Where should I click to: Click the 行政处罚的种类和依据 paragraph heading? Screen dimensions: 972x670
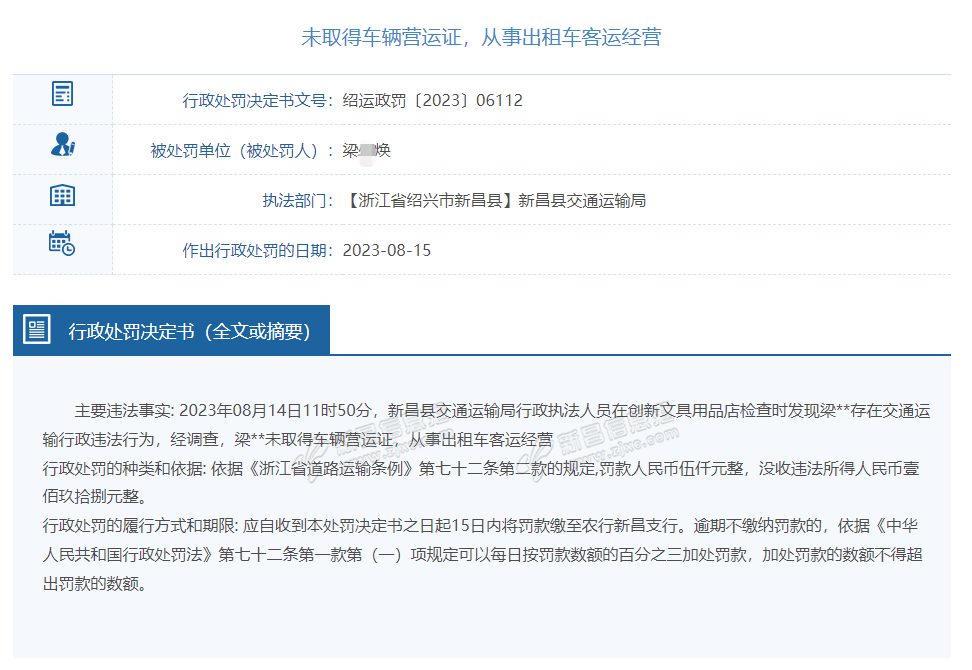tap(124, 468)
